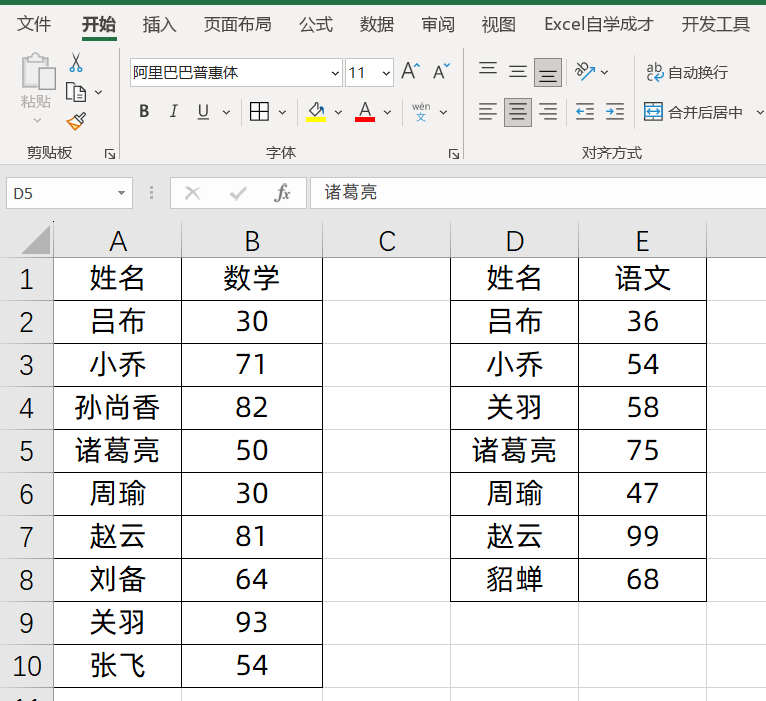766x701 pixels.
Task: Toggle center horizontal alignment
Action: coord(518,112)
